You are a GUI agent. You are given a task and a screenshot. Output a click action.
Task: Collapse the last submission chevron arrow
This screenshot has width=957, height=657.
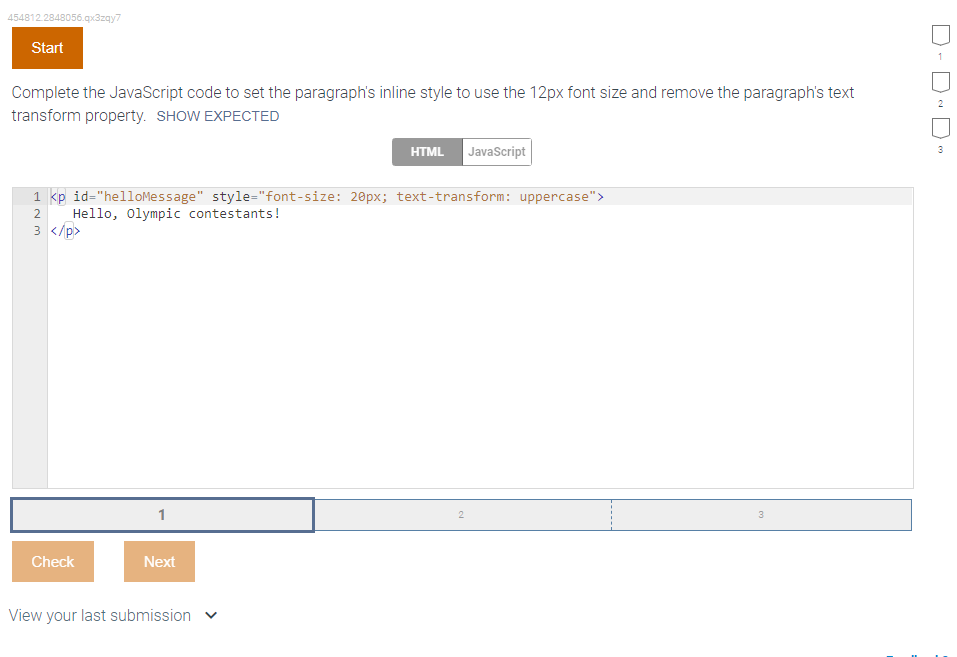210,615
